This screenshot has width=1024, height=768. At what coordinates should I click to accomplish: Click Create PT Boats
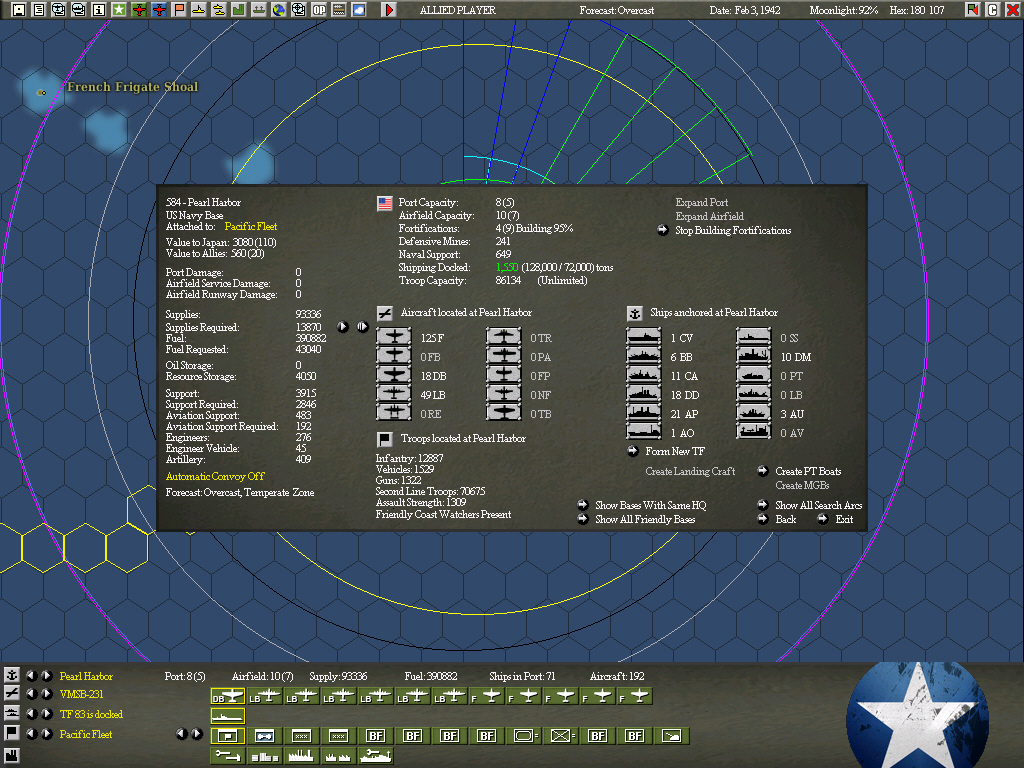pyautogui.click(x=808, y=472)
